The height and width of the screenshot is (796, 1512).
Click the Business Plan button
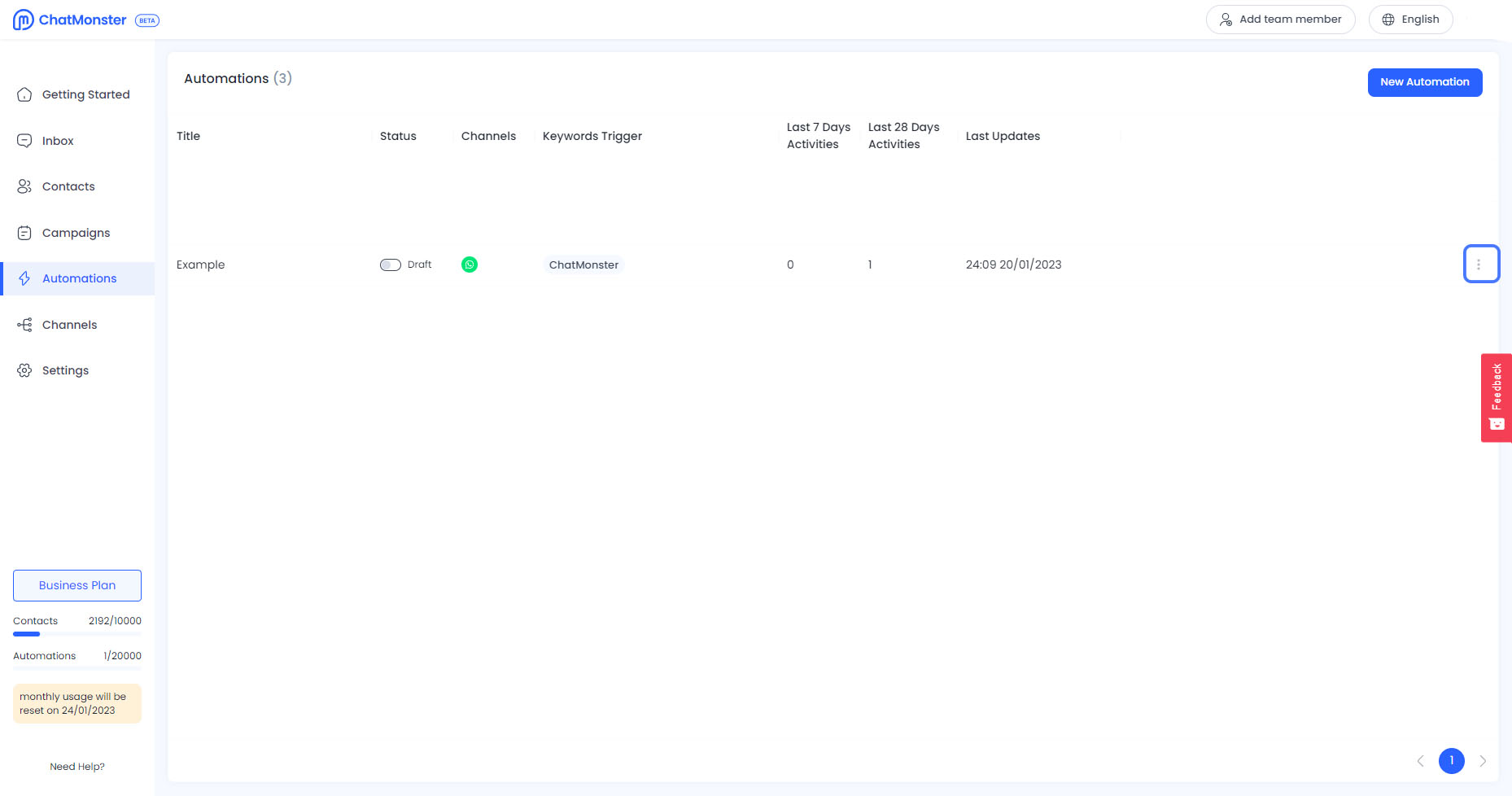click(77, 585)
